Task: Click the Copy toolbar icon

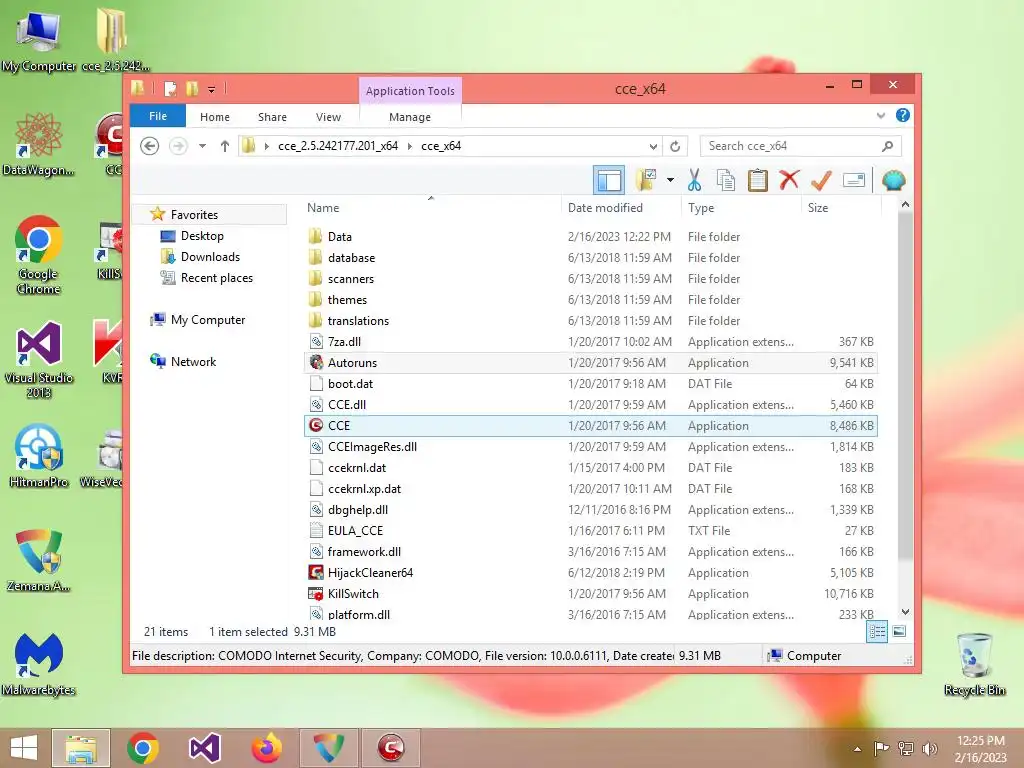Action: pyautogui.click(x=726, y=180)
